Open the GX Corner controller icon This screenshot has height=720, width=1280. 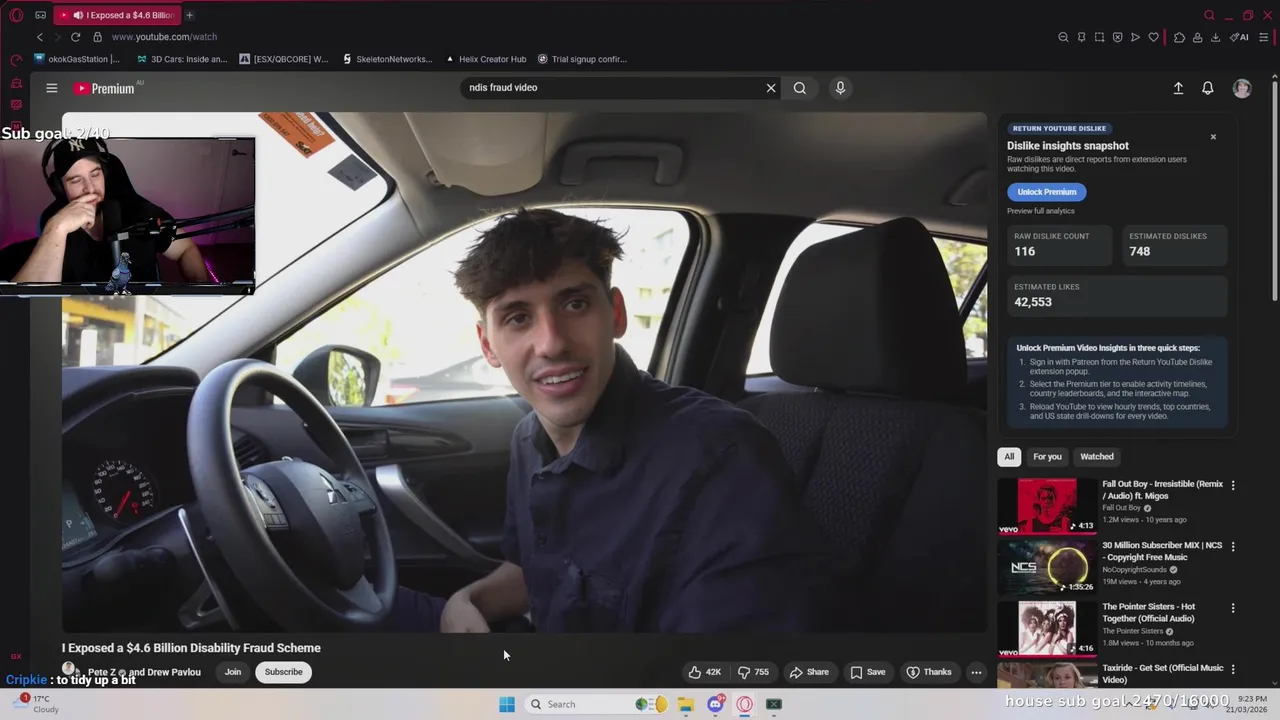[40, 15]
